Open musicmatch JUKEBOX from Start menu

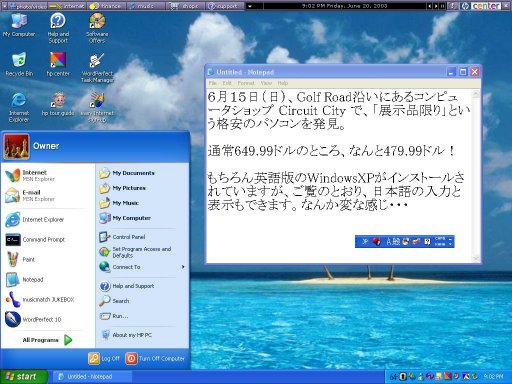pos(47,300)
